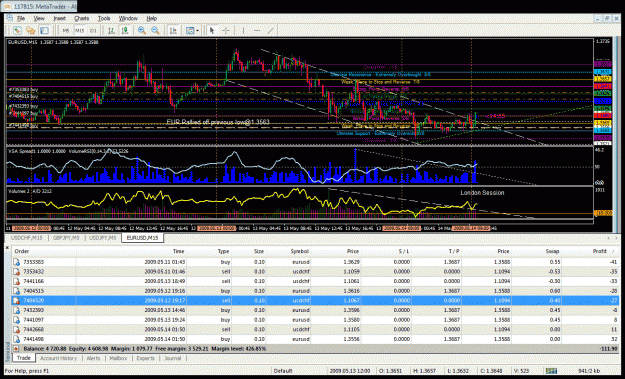Click order icon for 7441166
This screenshot has width=625, height=379.
tap(16, 281)
